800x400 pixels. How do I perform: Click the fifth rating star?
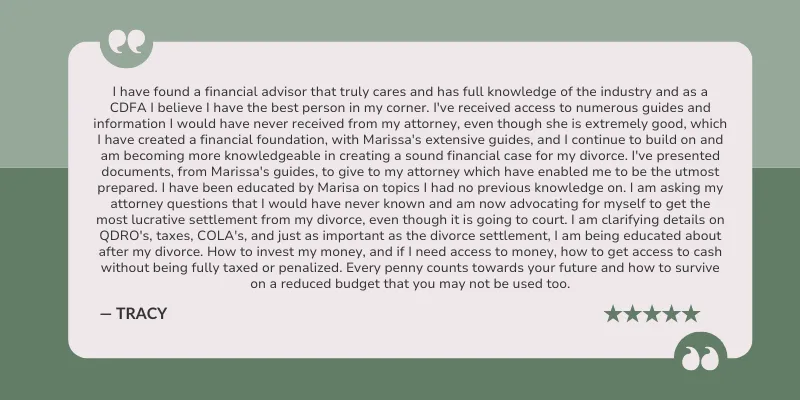pos(691,314)
